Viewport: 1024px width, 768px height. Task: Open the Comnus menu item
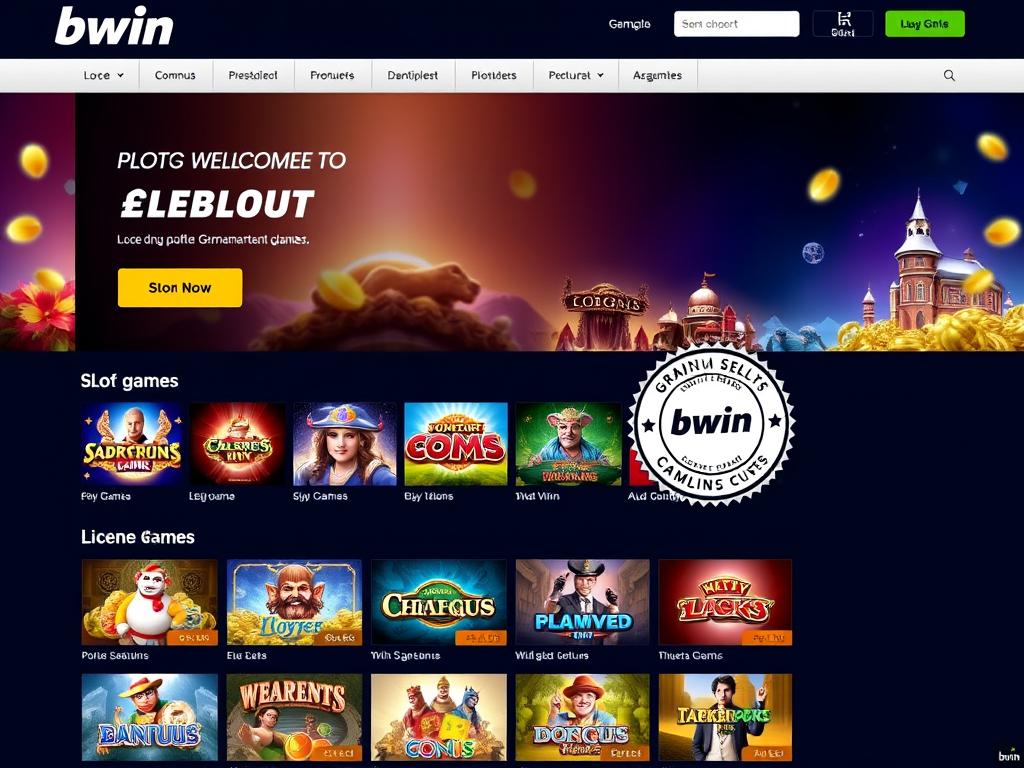tap(175, 75)
